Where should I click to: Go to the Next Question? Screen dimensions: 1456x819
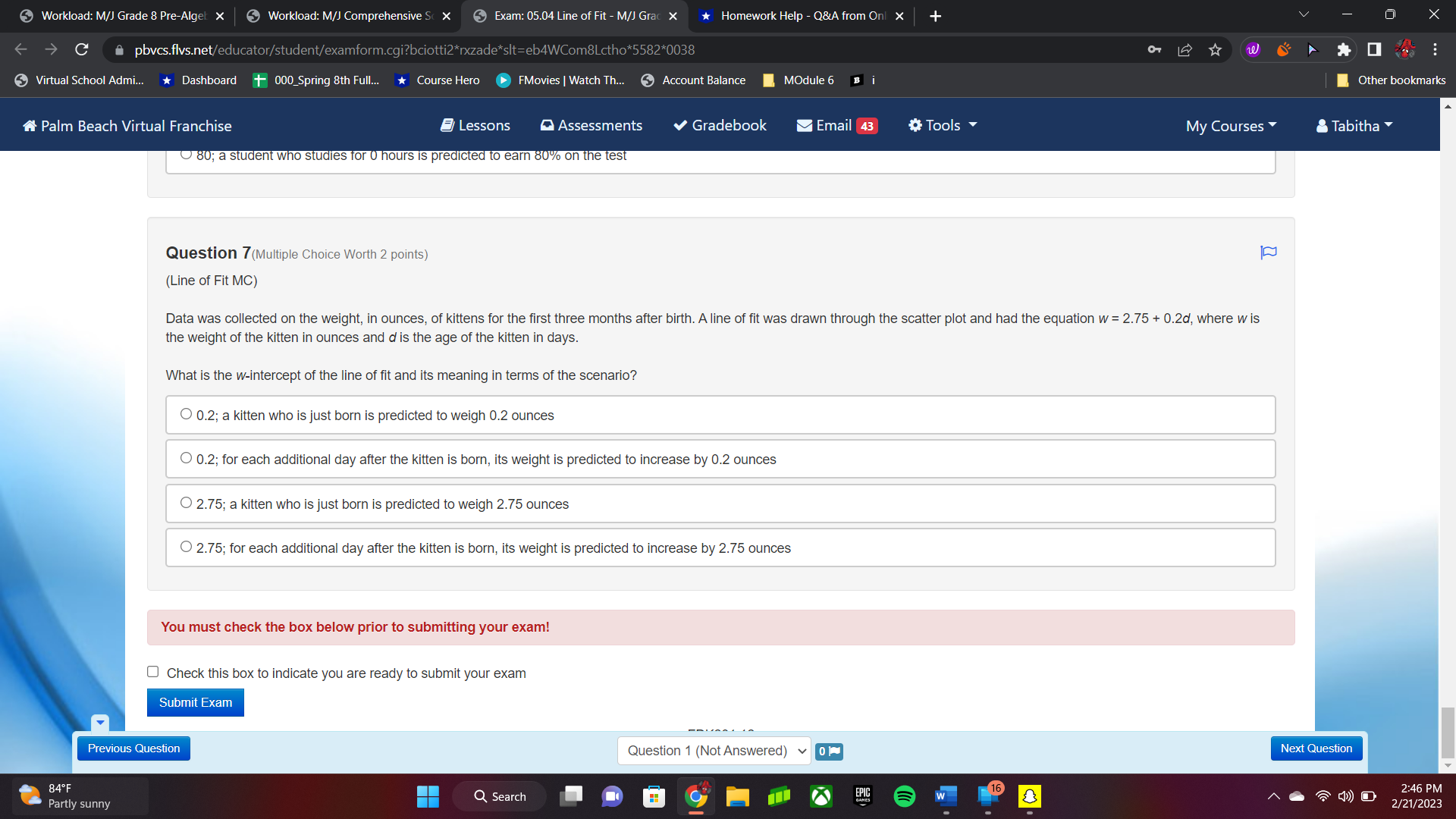click(x=1316, y=748)
